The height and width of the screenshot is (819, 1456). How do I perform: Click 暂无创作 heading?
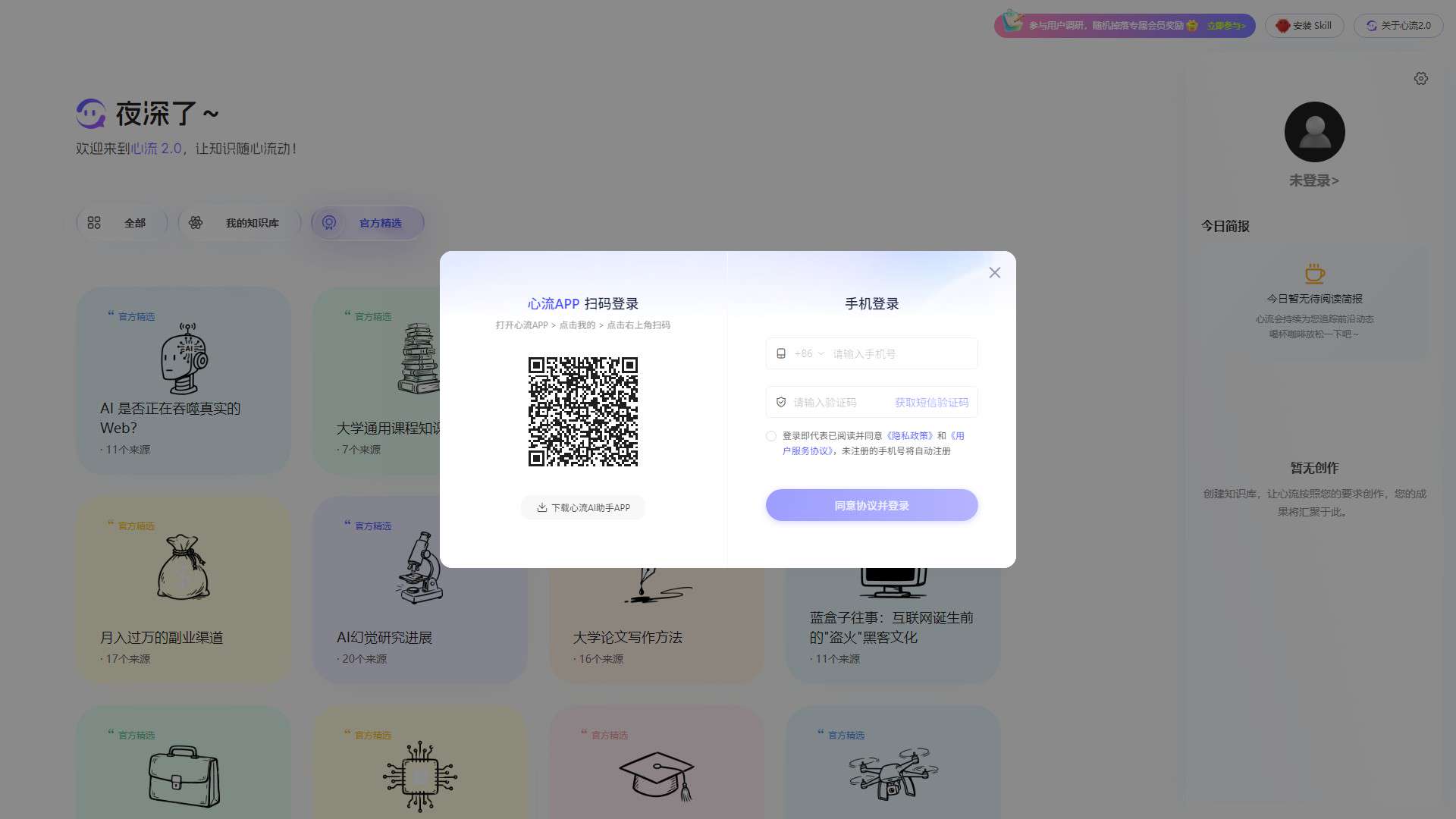point(1314,468)
